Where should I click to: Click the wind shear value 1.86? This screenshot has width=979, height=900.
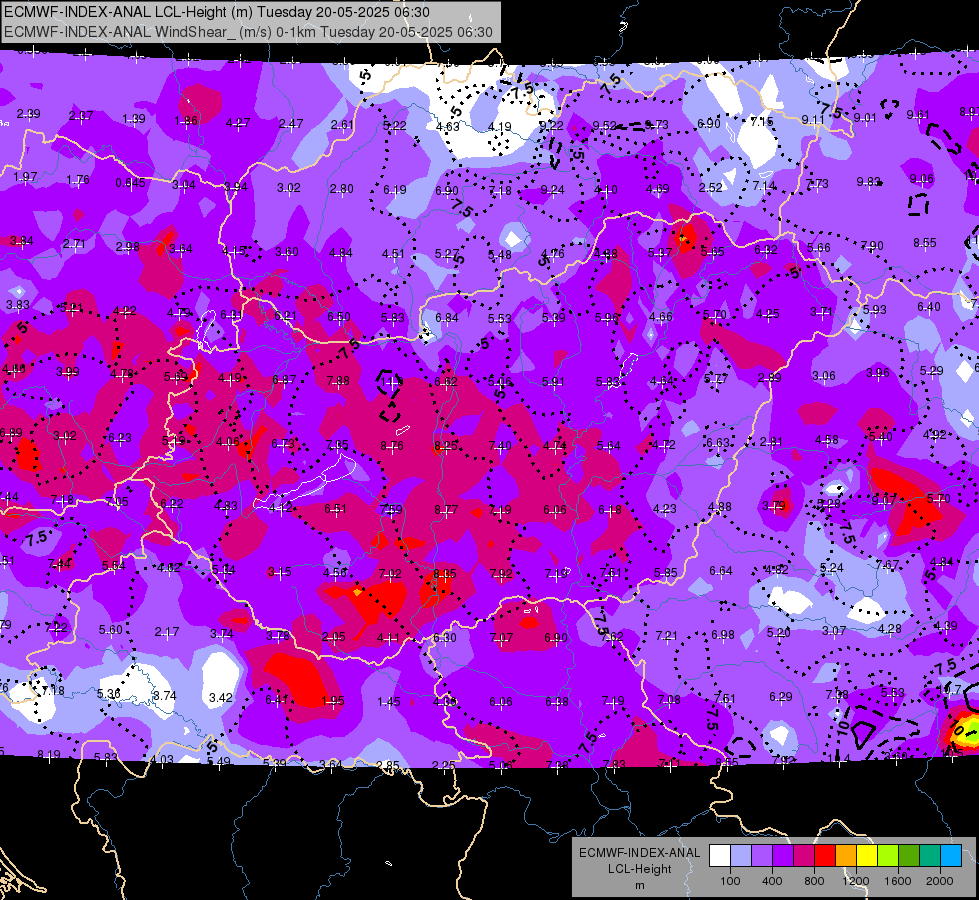[186, 121]
